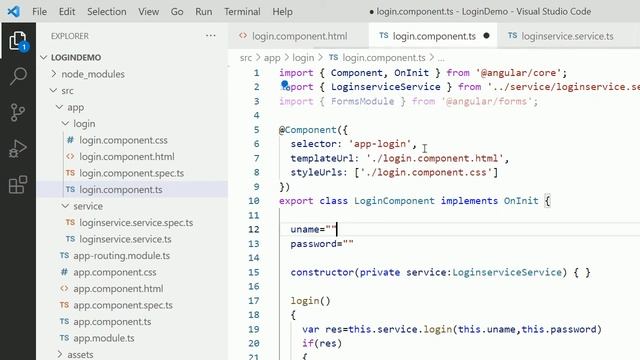640x360 pixels.
Task: Click line number 17 in gutter
Action: point(254,301)
